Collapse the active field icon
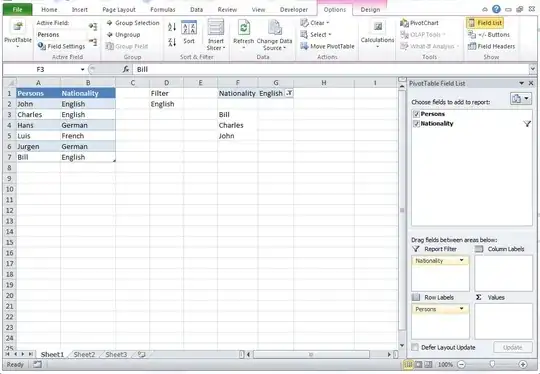 coord(93,42)
